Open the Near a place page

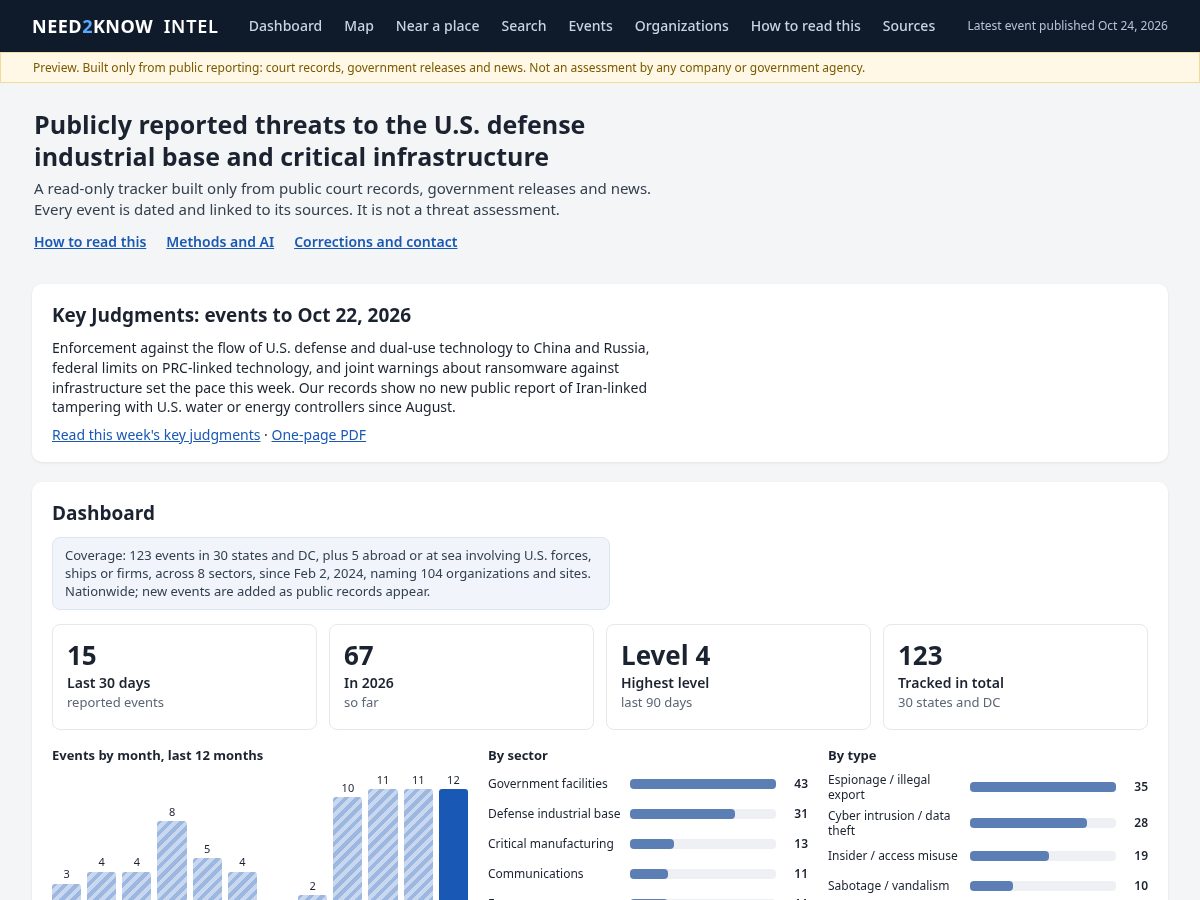[x=438, y=26]
